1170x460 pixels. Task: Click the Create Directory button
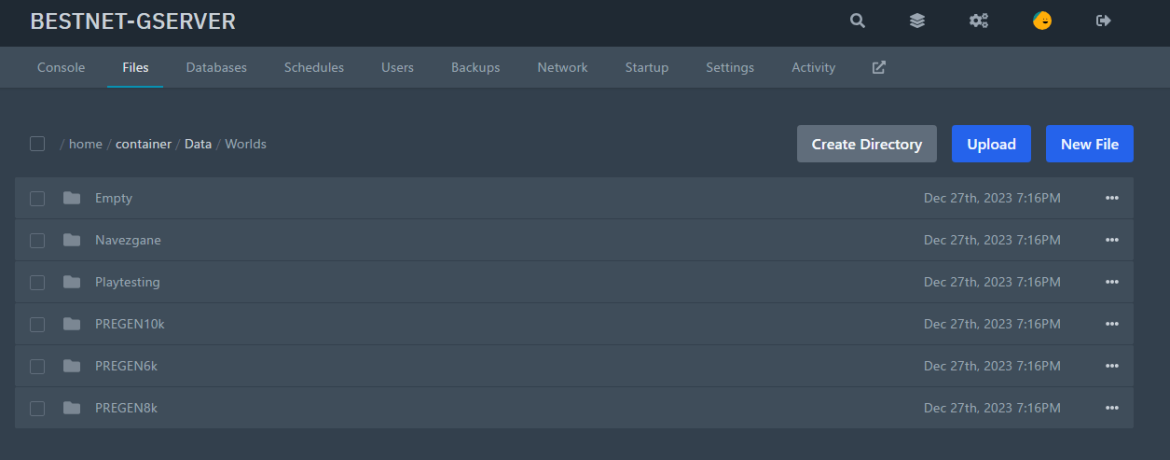click(x=866, y=144)
